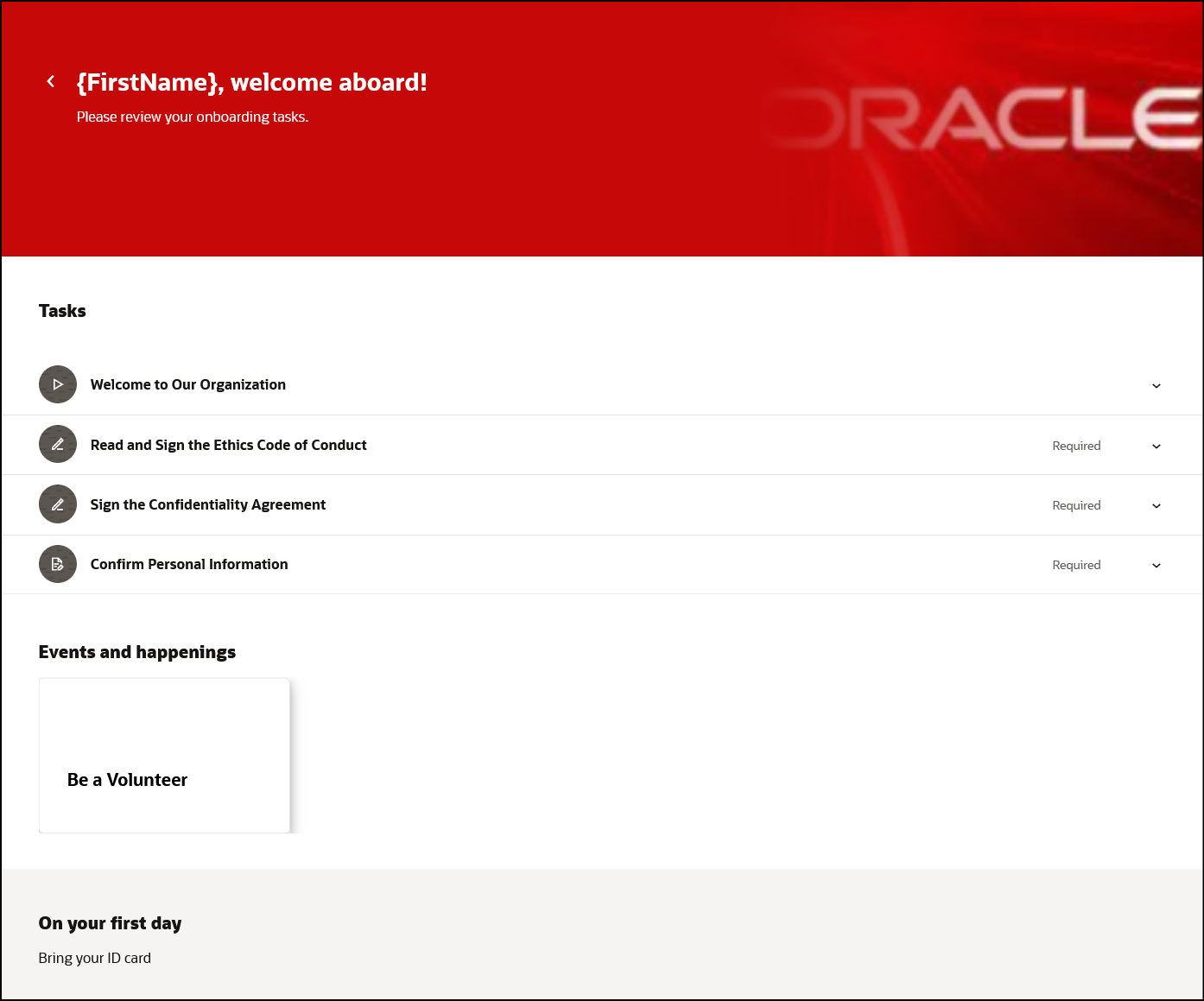Click Required label on Confidentiality Agreement row
Viewport: 1204px width, 1001px height.
tap(1076, 505)
